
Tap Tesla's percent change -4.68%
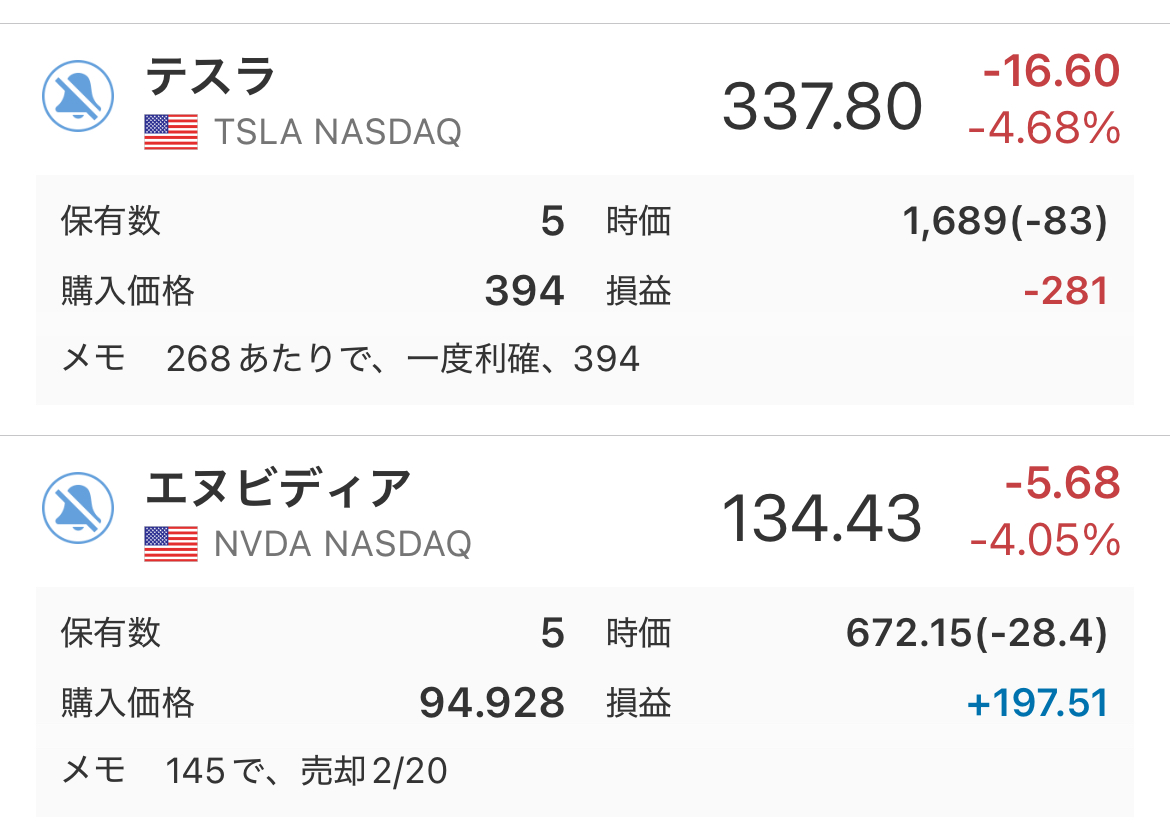click(x=1044, y=128)
